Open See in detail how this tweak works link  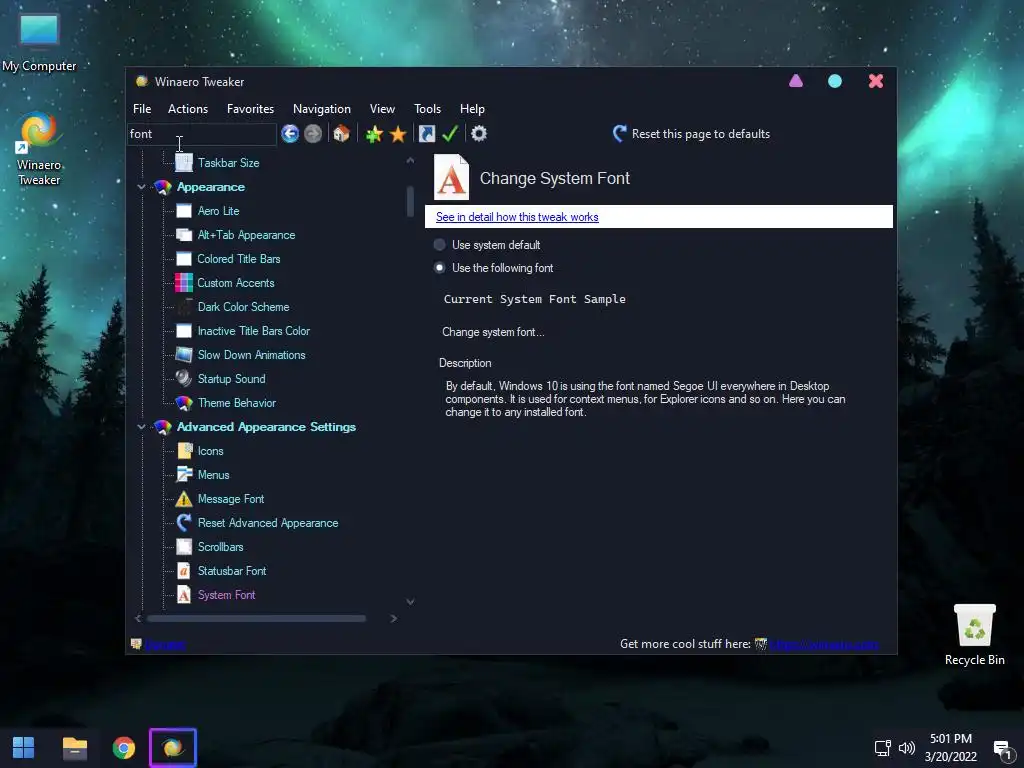point(517,217)
